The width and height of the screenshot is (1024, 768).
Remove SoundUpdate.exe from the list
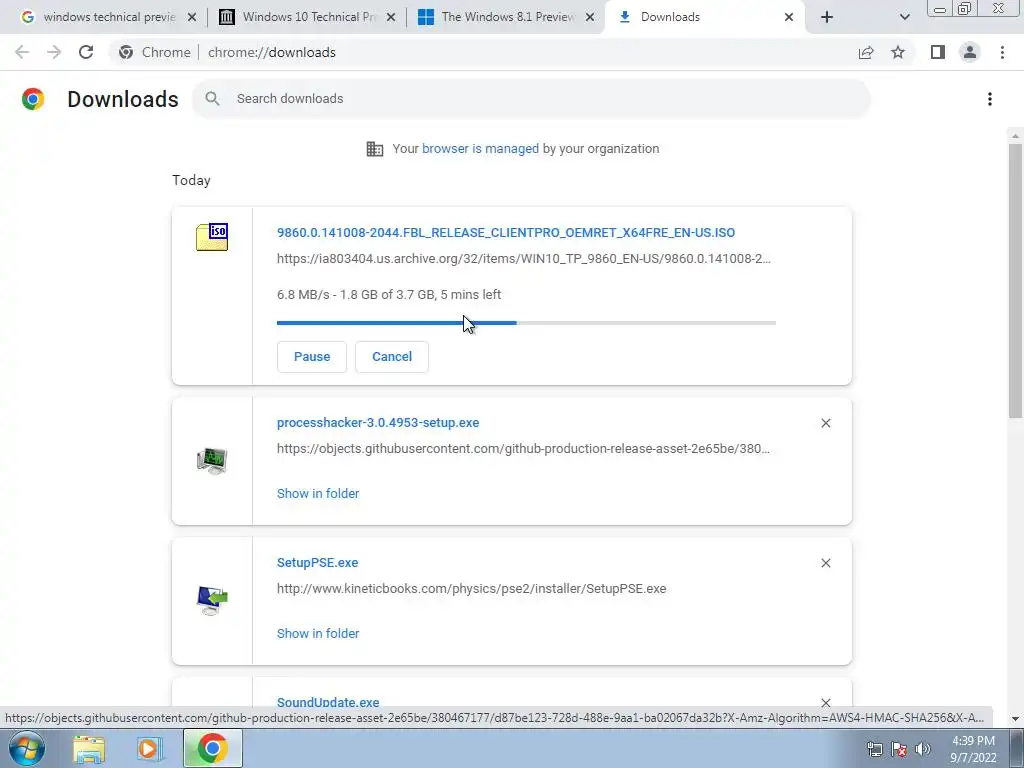pyautogui.click(x=826, y=703)
